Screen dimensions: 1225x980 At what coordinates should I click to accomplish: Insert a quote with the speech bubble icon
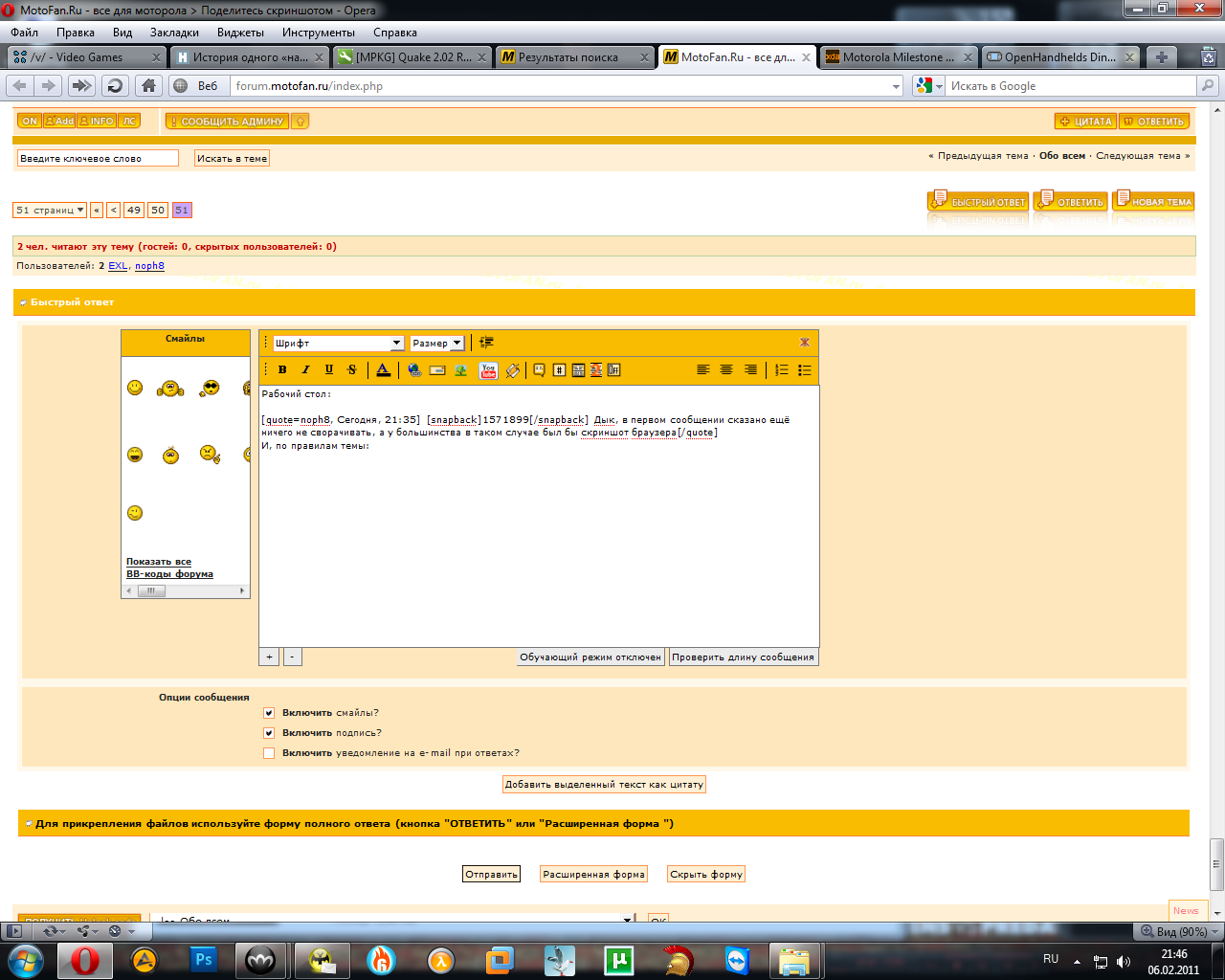tap(539, 370)
